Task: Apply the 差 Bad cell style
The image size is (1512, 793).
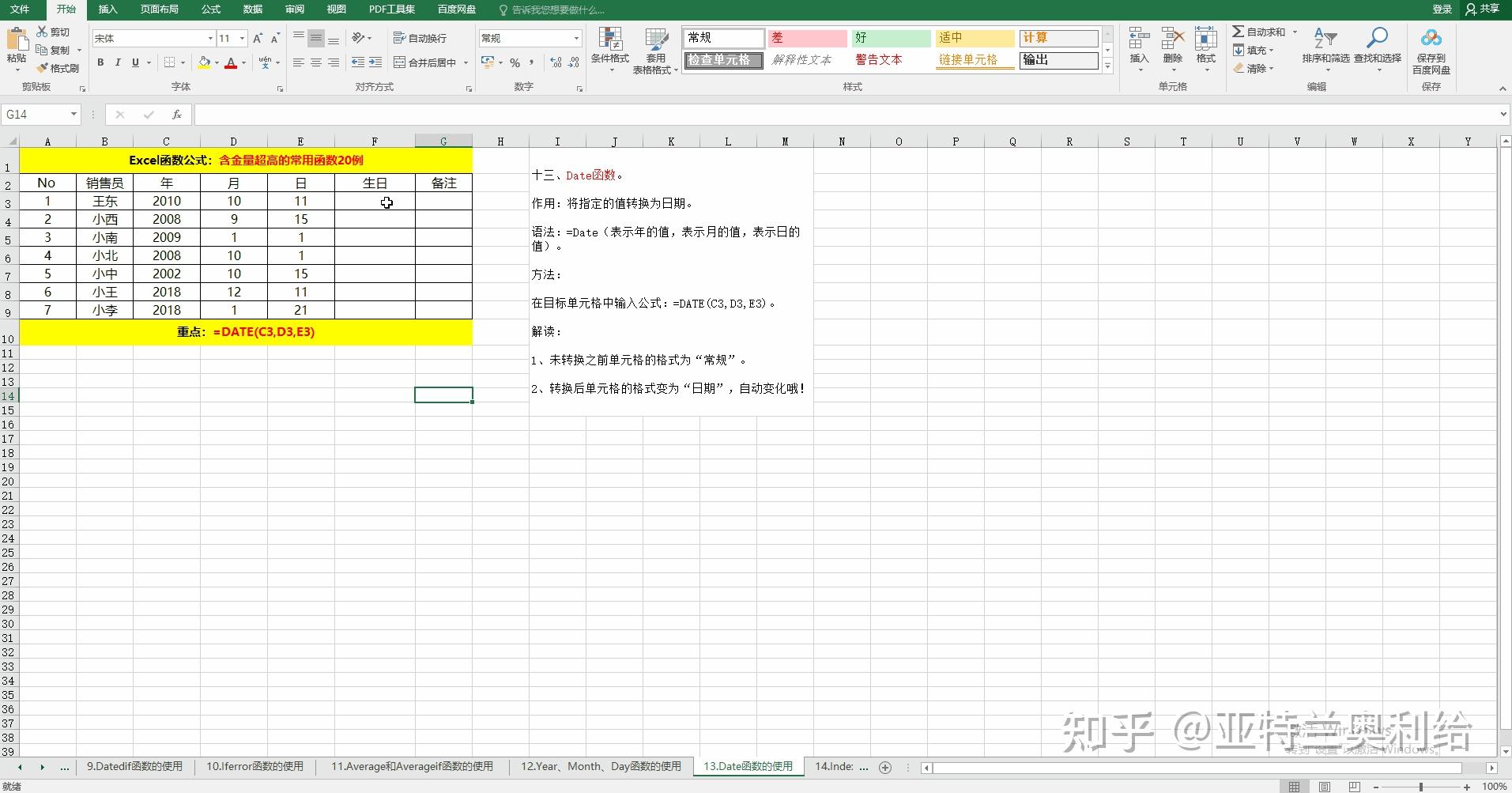Action: [807, 38]
